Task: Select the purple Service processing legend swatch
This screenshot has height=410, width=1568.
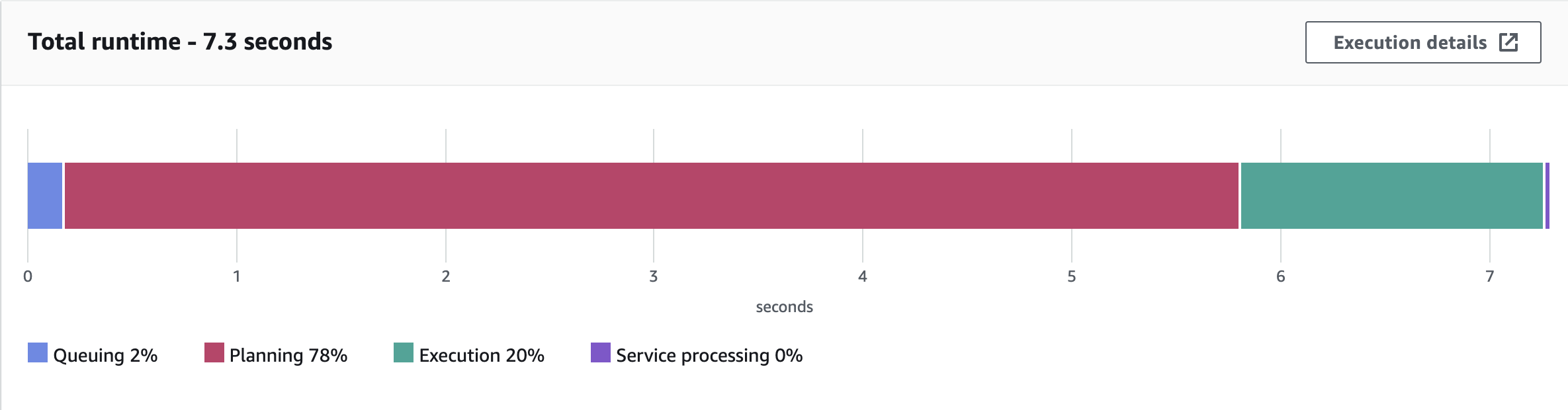Action: click(x=601, y=352)
